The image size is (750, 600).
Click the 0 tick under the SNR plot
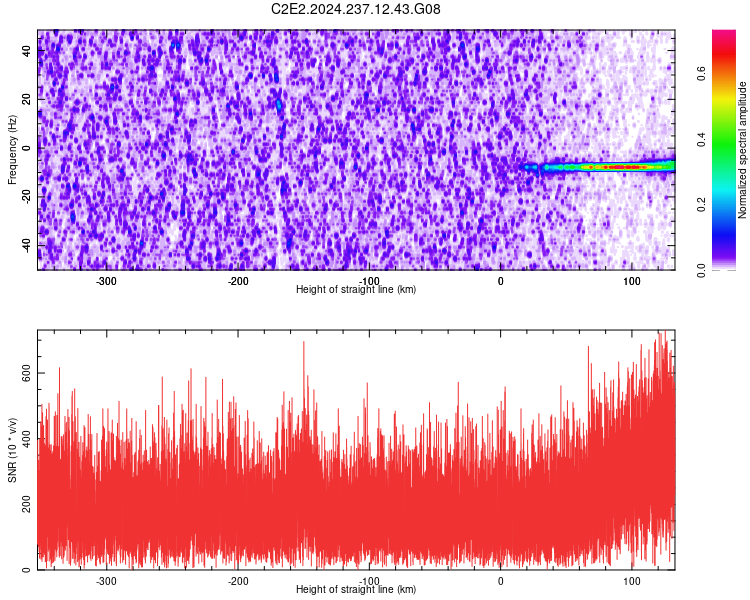tap(500, 581)
